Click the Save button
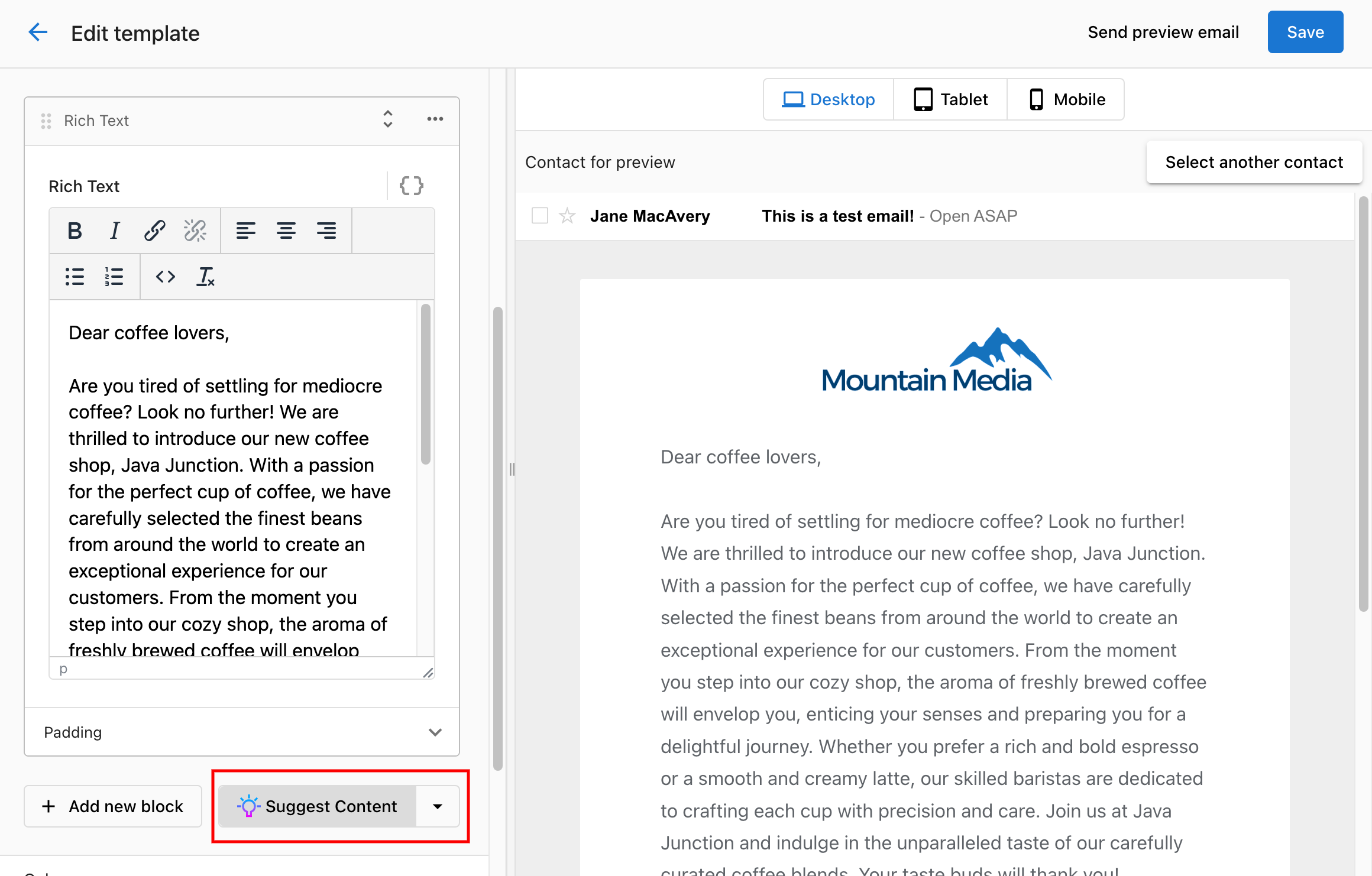 coord(1305,32)
